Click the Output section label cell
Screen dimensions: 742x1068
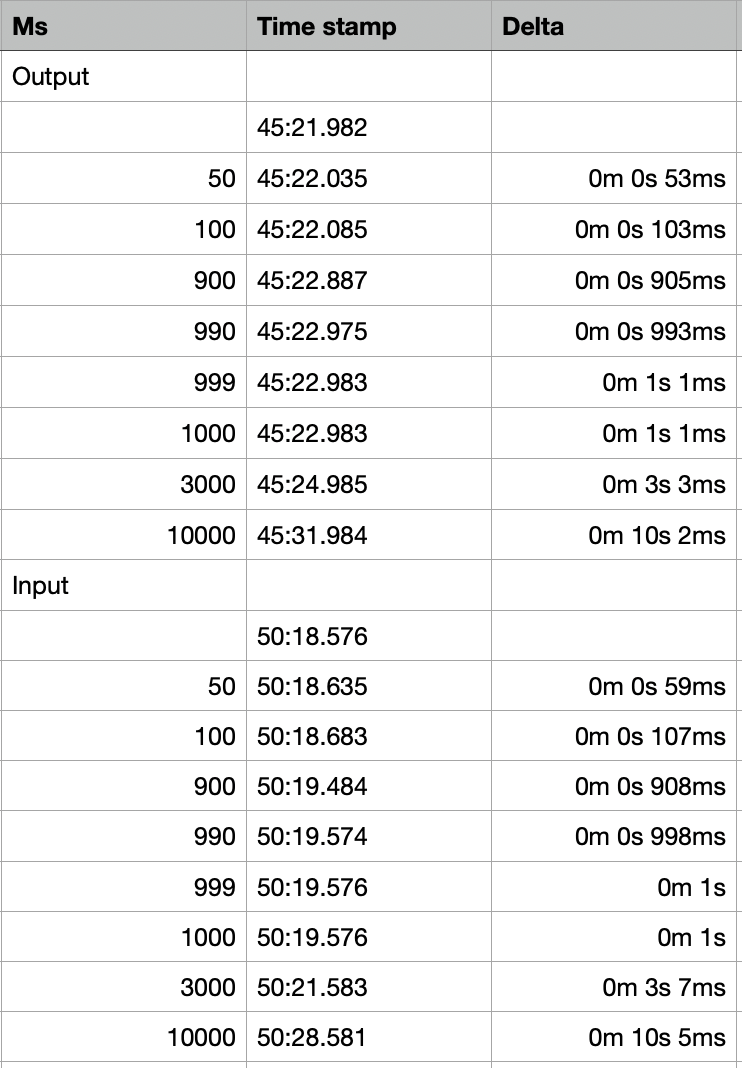click(x=123, y=76)
